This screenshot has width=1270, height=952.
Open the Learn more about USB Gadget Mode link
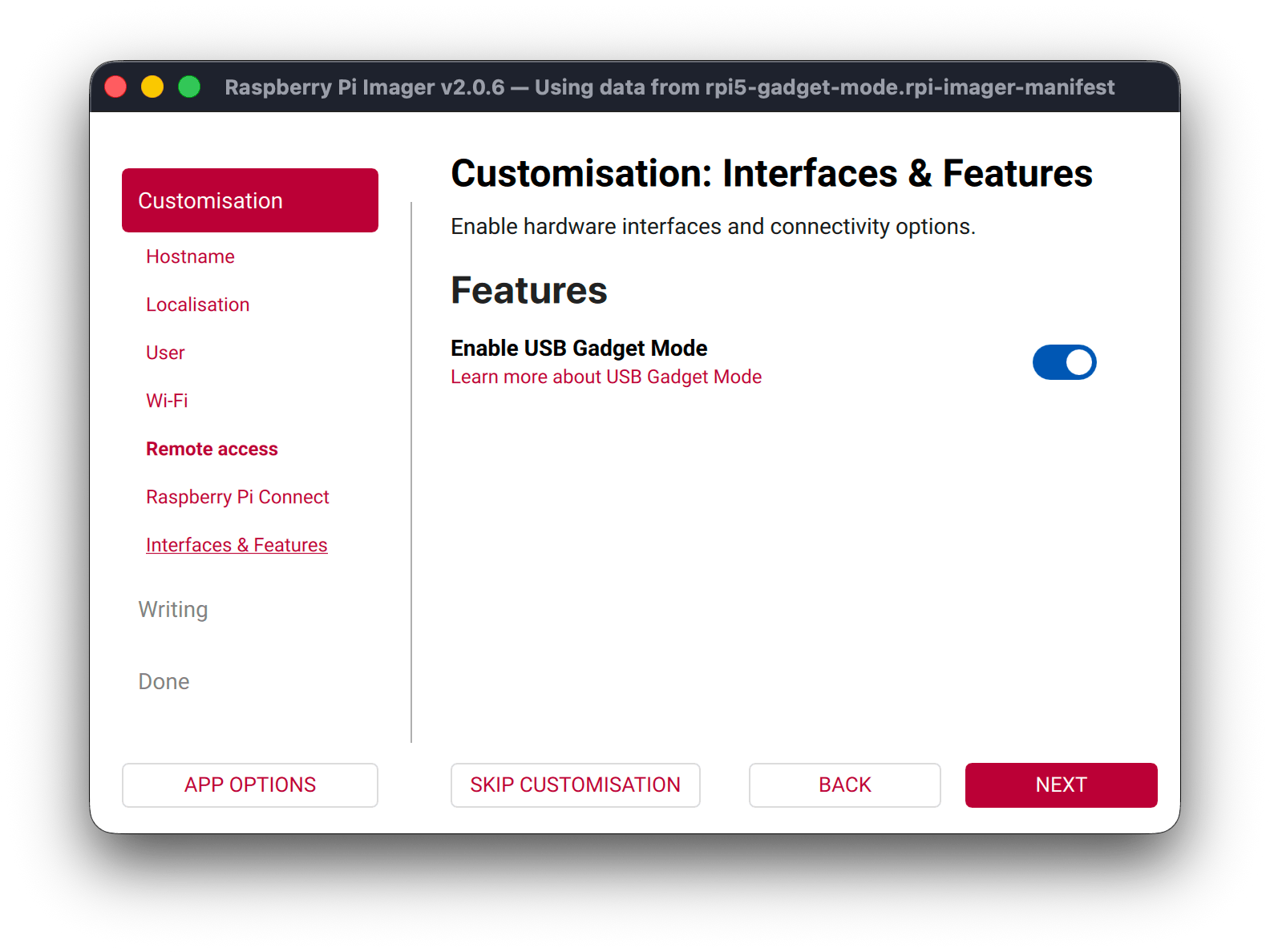(x=605, y=377)
